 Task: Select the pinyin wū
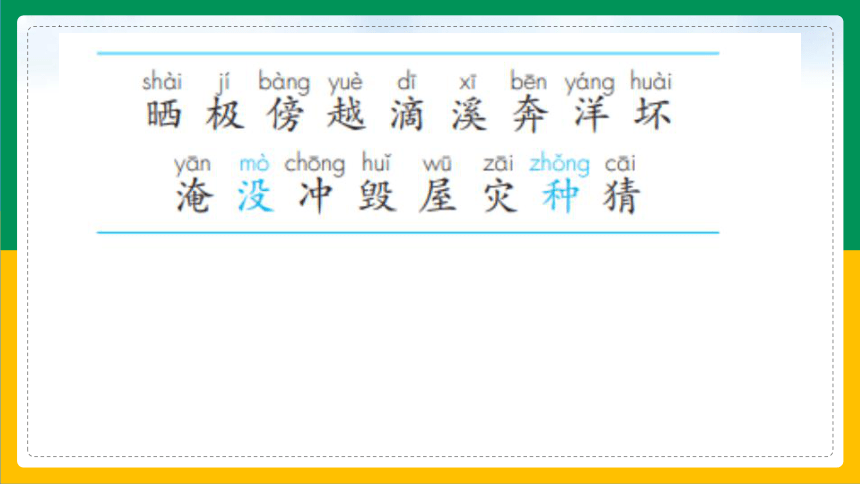tap(437, 164)
